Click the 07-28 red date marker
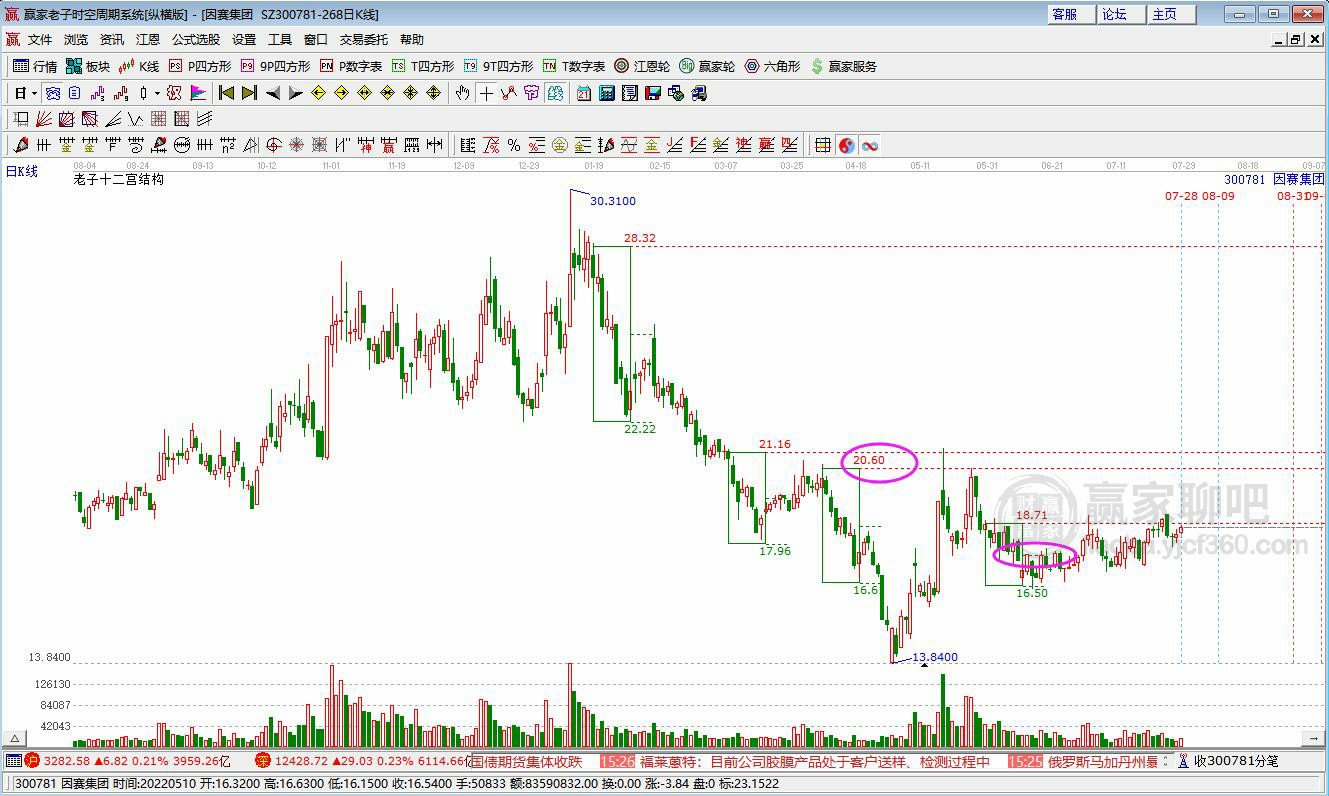The height and width of the screenshot is (796, 1329). click(x=1181, y=196)
